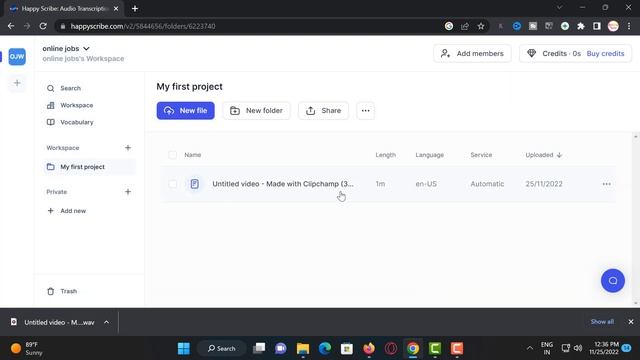Click Add members button
Screen dimensions: 640x360
pyautogui.click(x=472, y=53)
